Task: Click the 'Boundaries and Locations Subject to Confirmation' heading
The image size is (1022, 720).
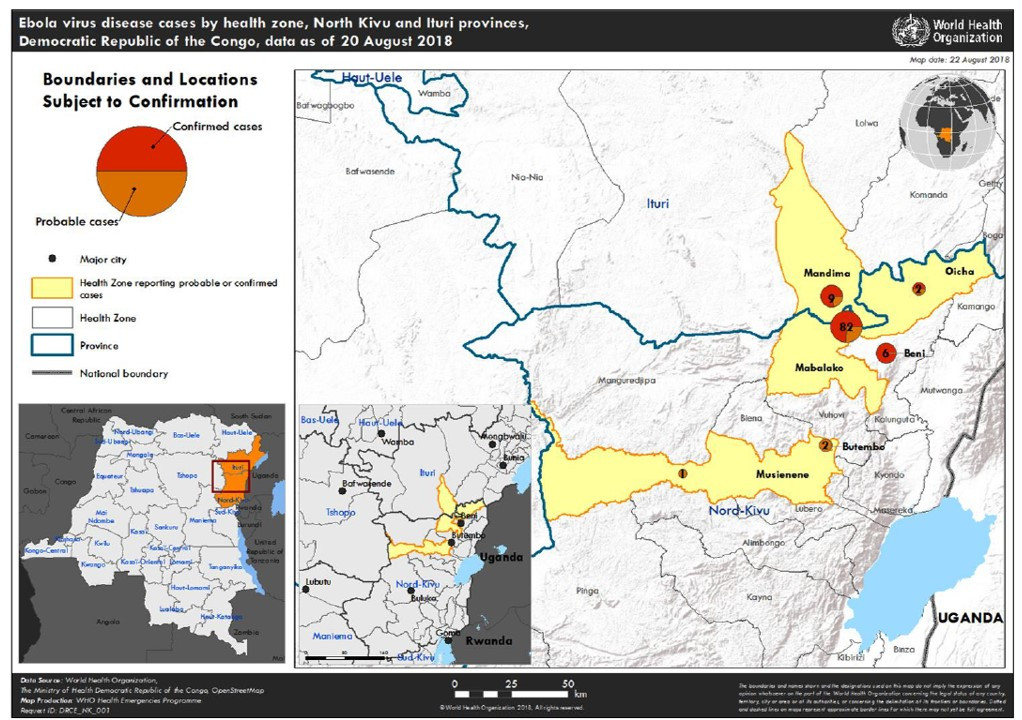Action: coord(150,91)
